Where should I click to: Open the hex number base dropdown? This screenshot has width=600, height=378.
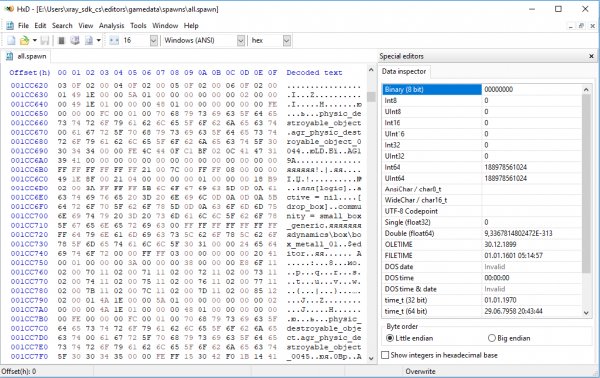click(x=287, y=41)
